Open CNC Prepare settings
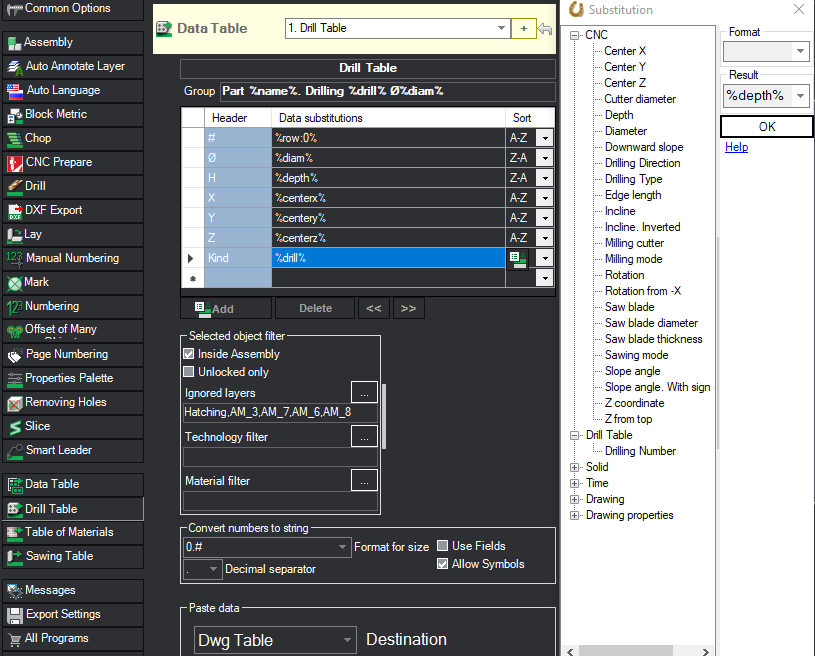 73,162
